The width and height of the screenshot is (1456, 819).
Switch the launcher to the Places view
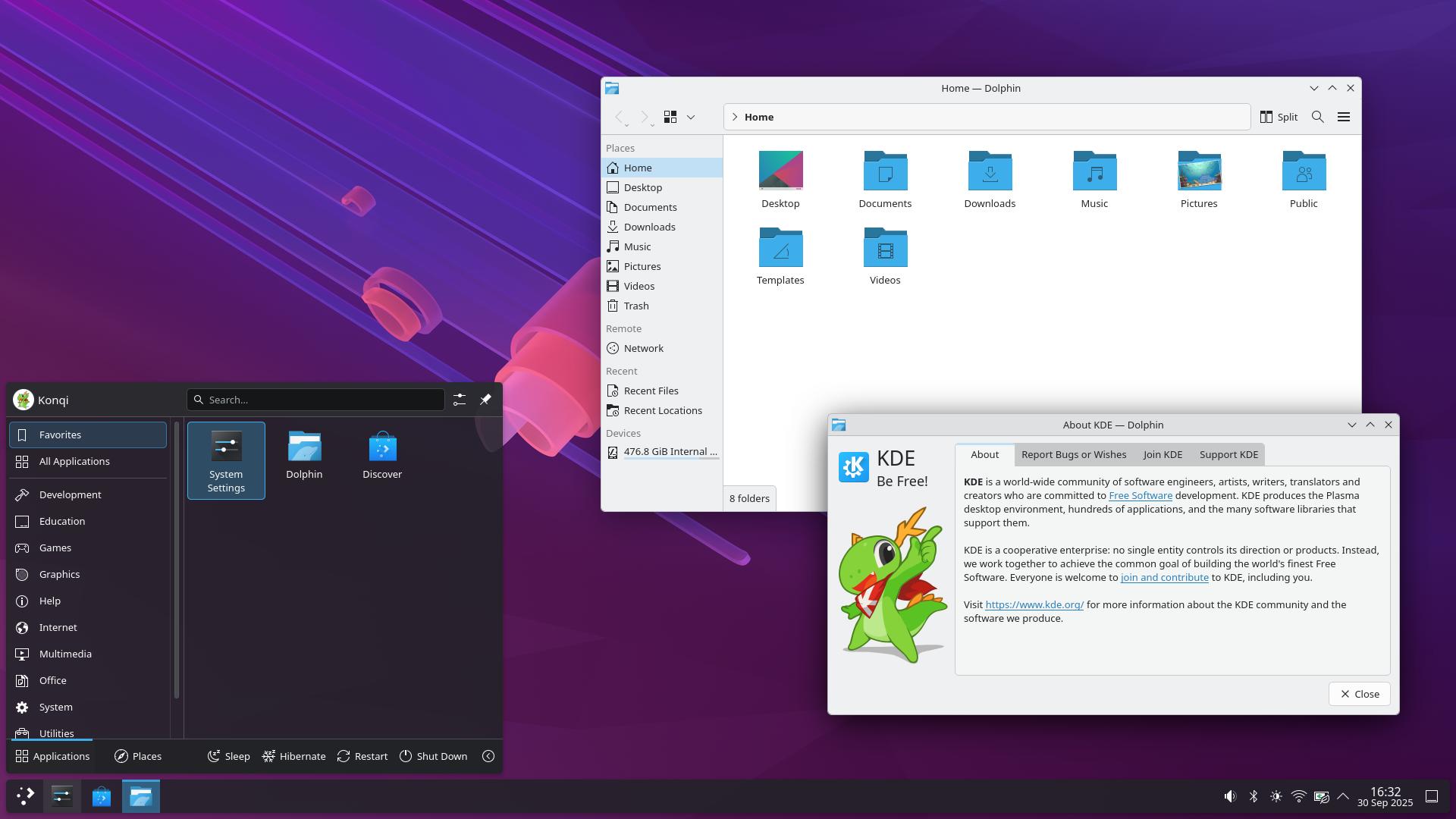coord(138,756)
